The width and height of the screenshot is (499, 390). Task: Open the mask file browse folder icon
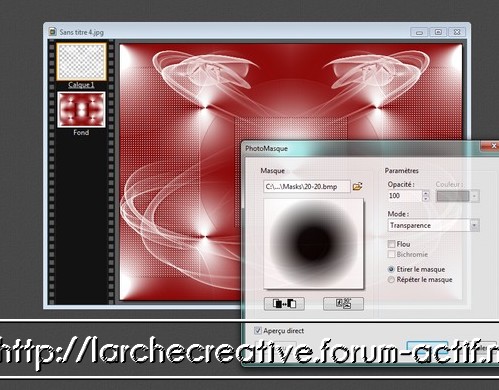357,187
